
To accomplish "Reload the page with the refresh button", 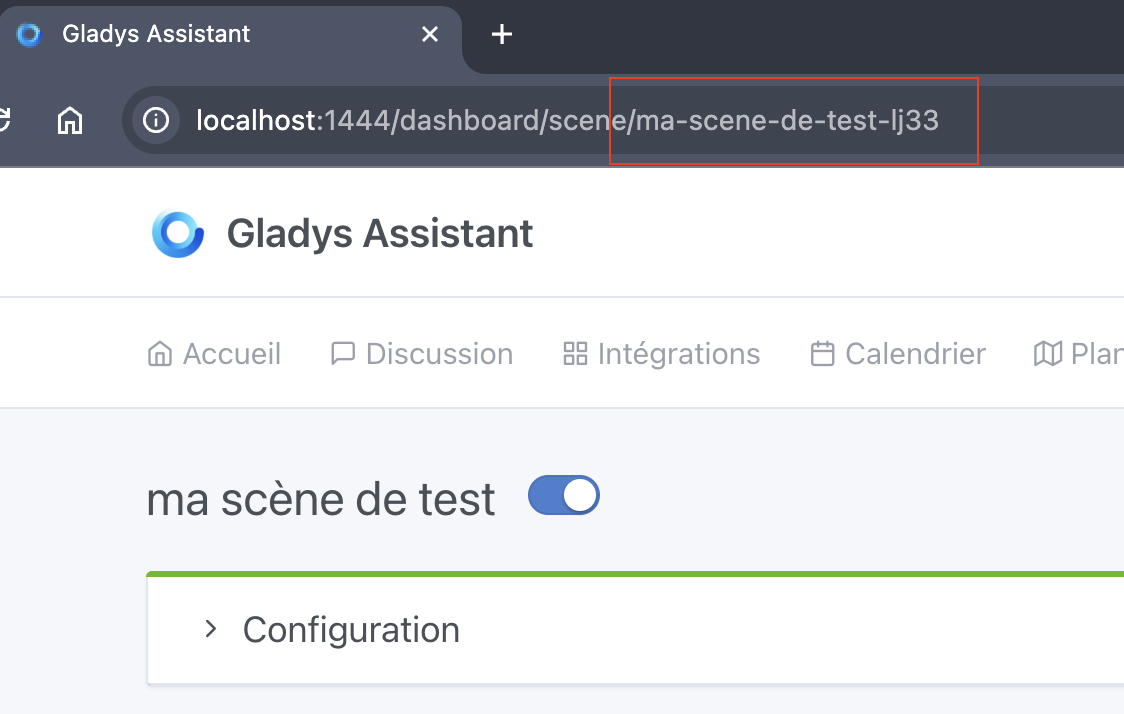I will tap(4, 120).
